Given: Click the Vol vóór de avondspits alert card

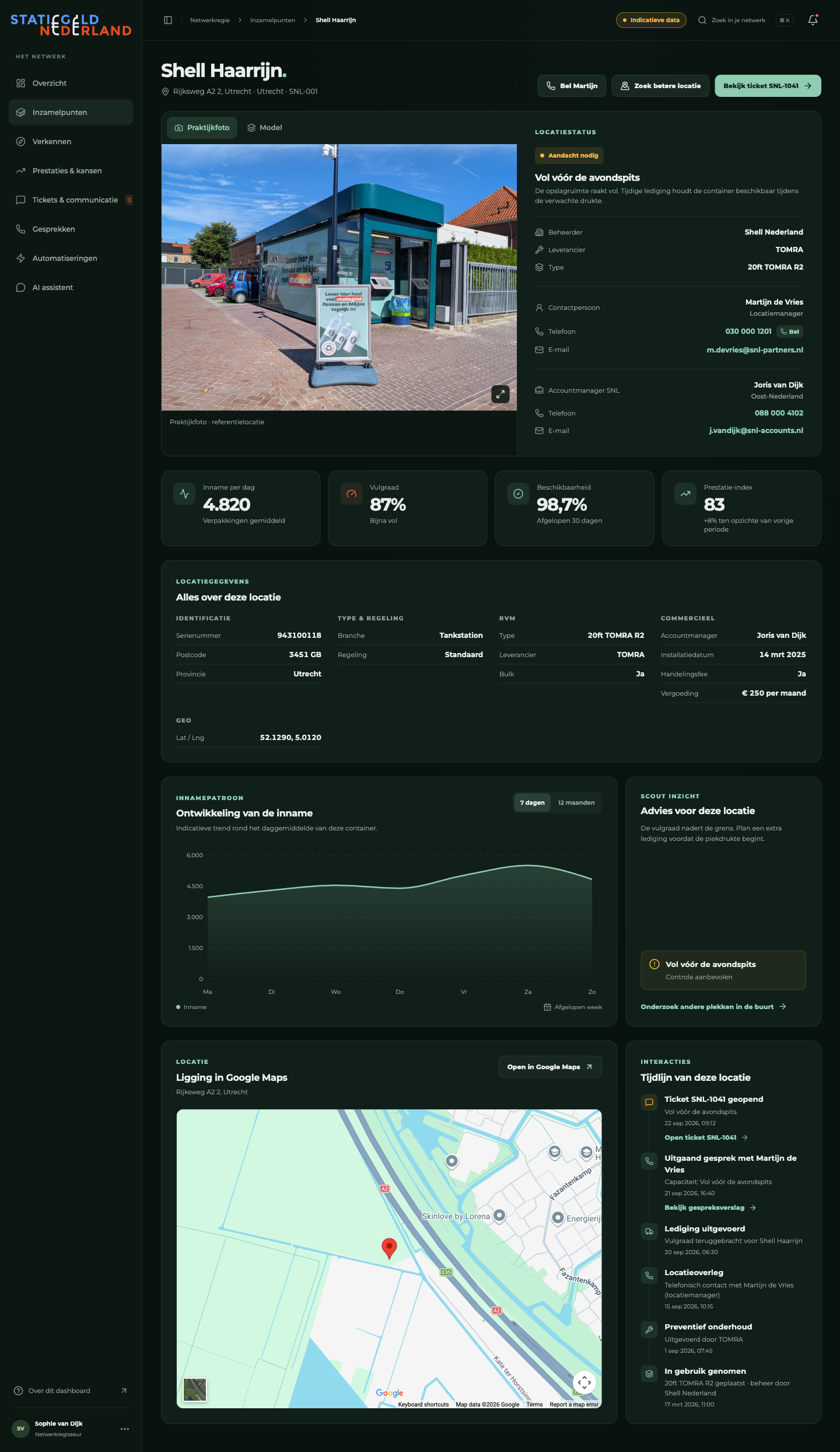Looking at the screenshot, I should (723, 970).
